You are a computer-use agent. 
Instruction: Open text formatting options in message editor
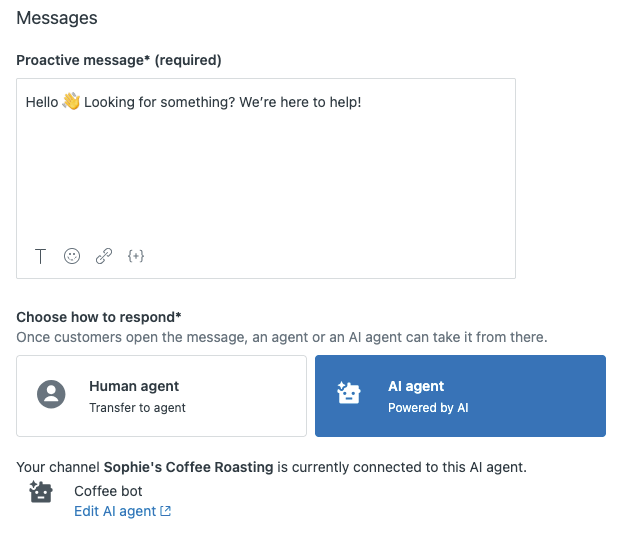(40, 256)
